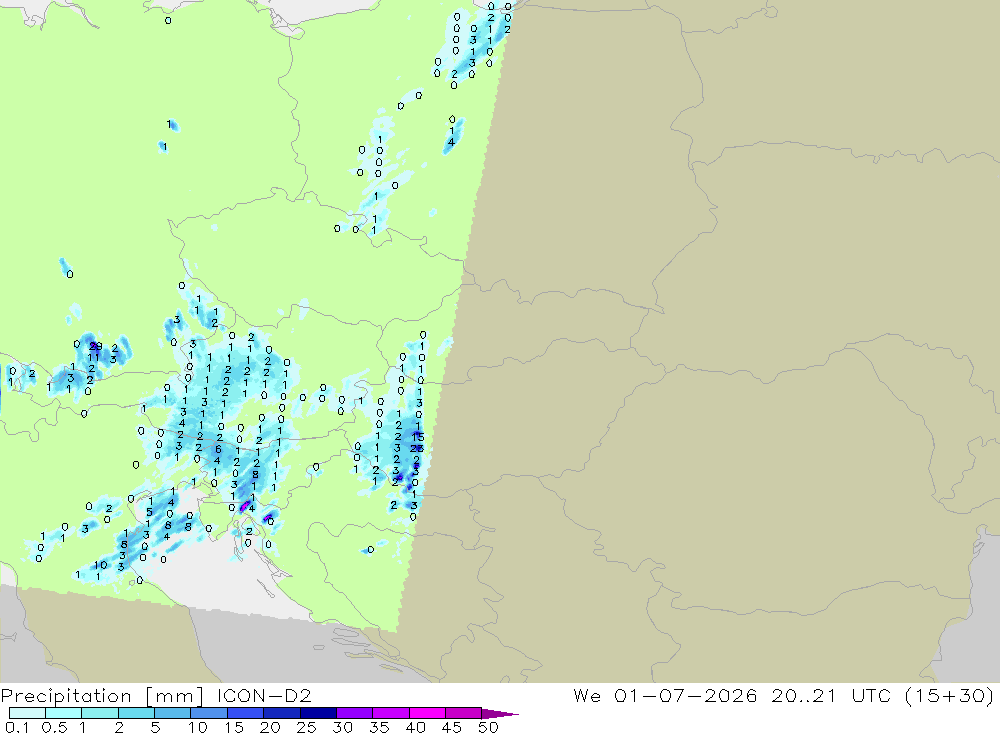This screenshot has height=733, width=1000.
Task: Click the '29' precipitation value on map
Action: pyautogui.click(x=96, y=346)
